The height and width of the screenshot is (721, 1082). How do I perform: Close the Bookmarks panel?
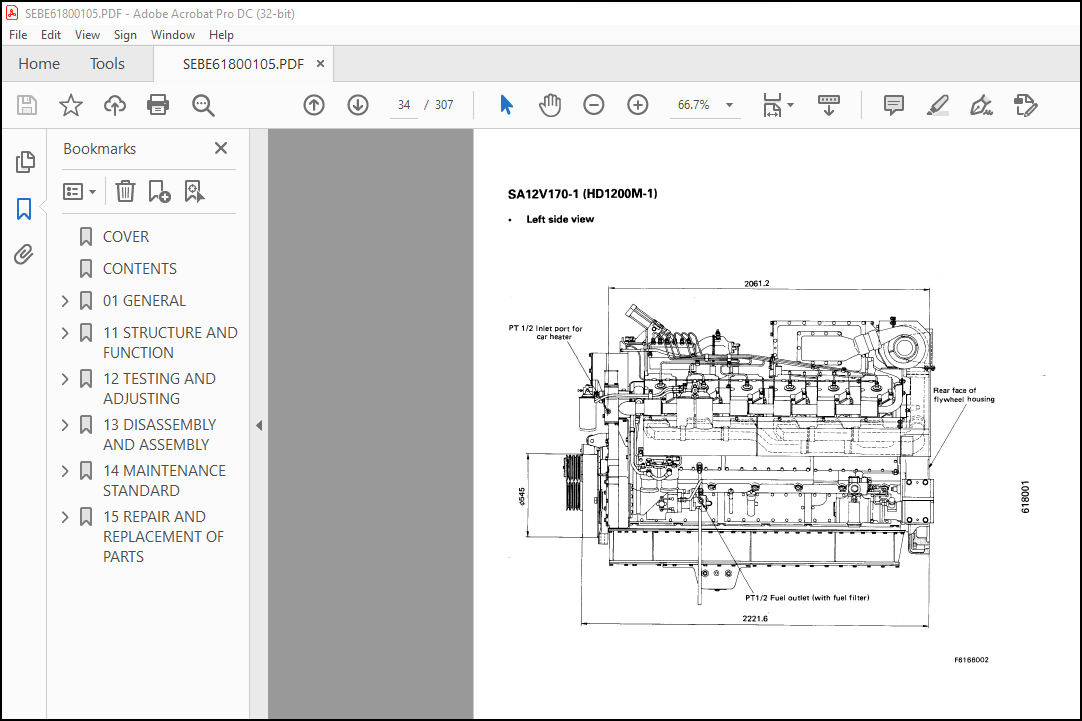tap(221, 148)
